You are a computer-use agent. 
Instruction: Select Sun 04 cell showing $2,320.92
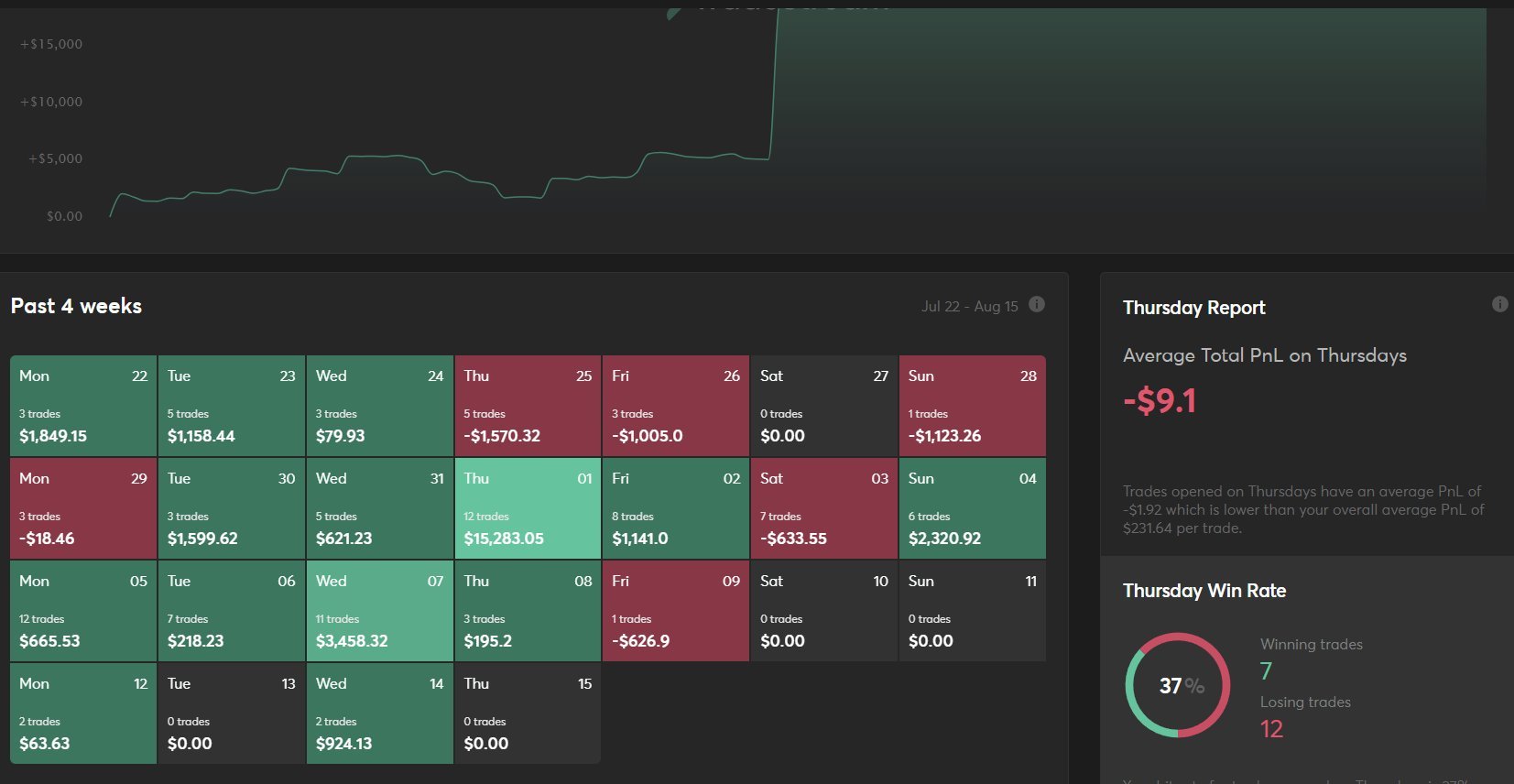pos(973,508)
